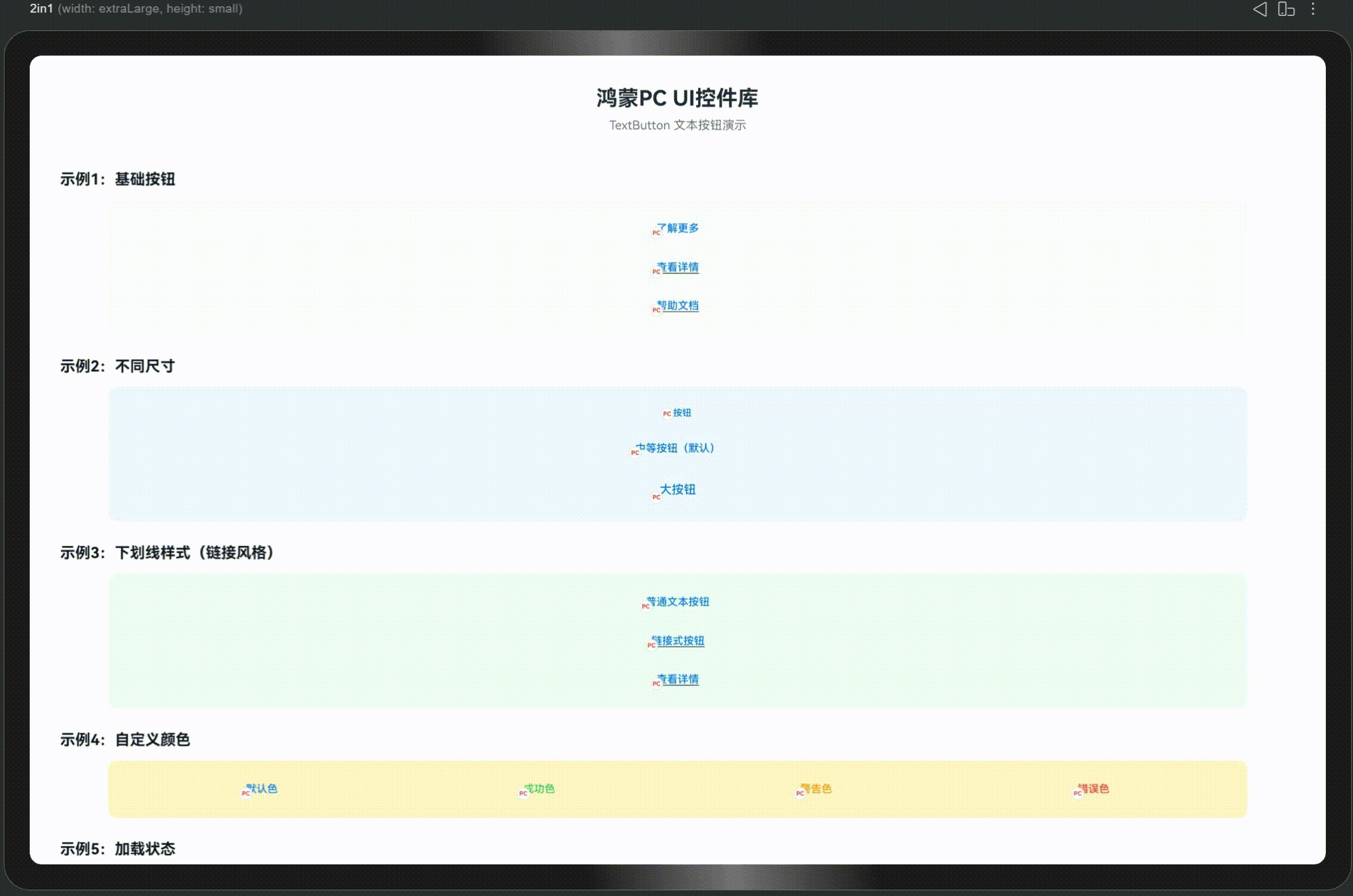Click the PC icon beside 大按钮

tap(656, 497)
